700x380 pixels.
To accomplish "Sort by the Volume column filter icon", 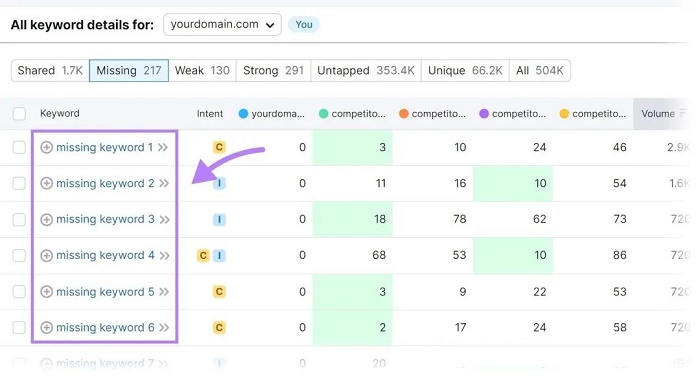I will tap(683, 113).
